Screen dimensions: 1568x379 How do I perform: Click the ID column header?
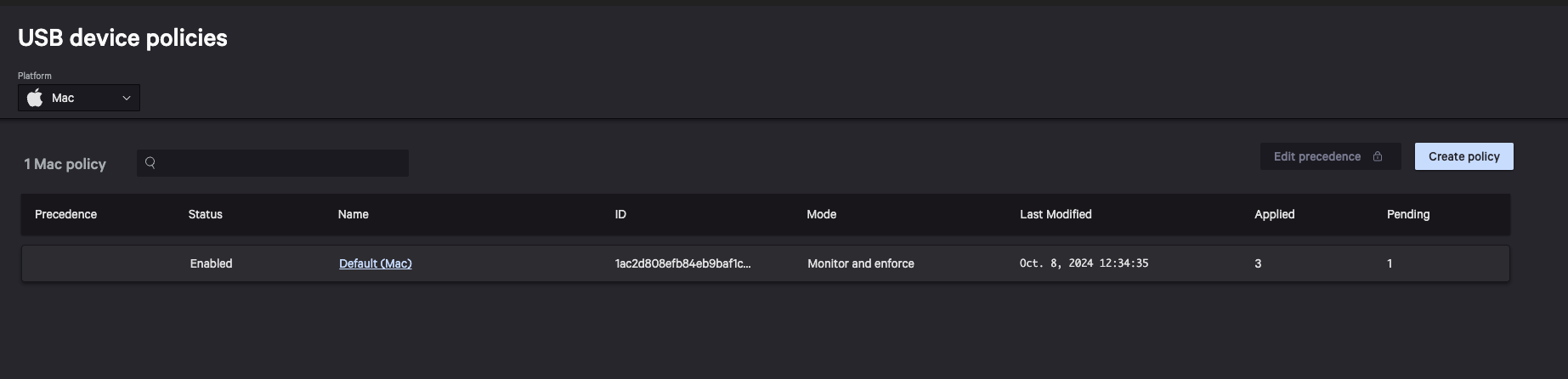coord(620,214)
